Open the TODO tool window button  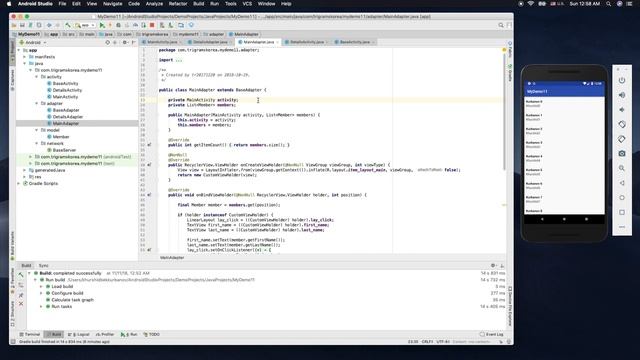coord(151,334)
